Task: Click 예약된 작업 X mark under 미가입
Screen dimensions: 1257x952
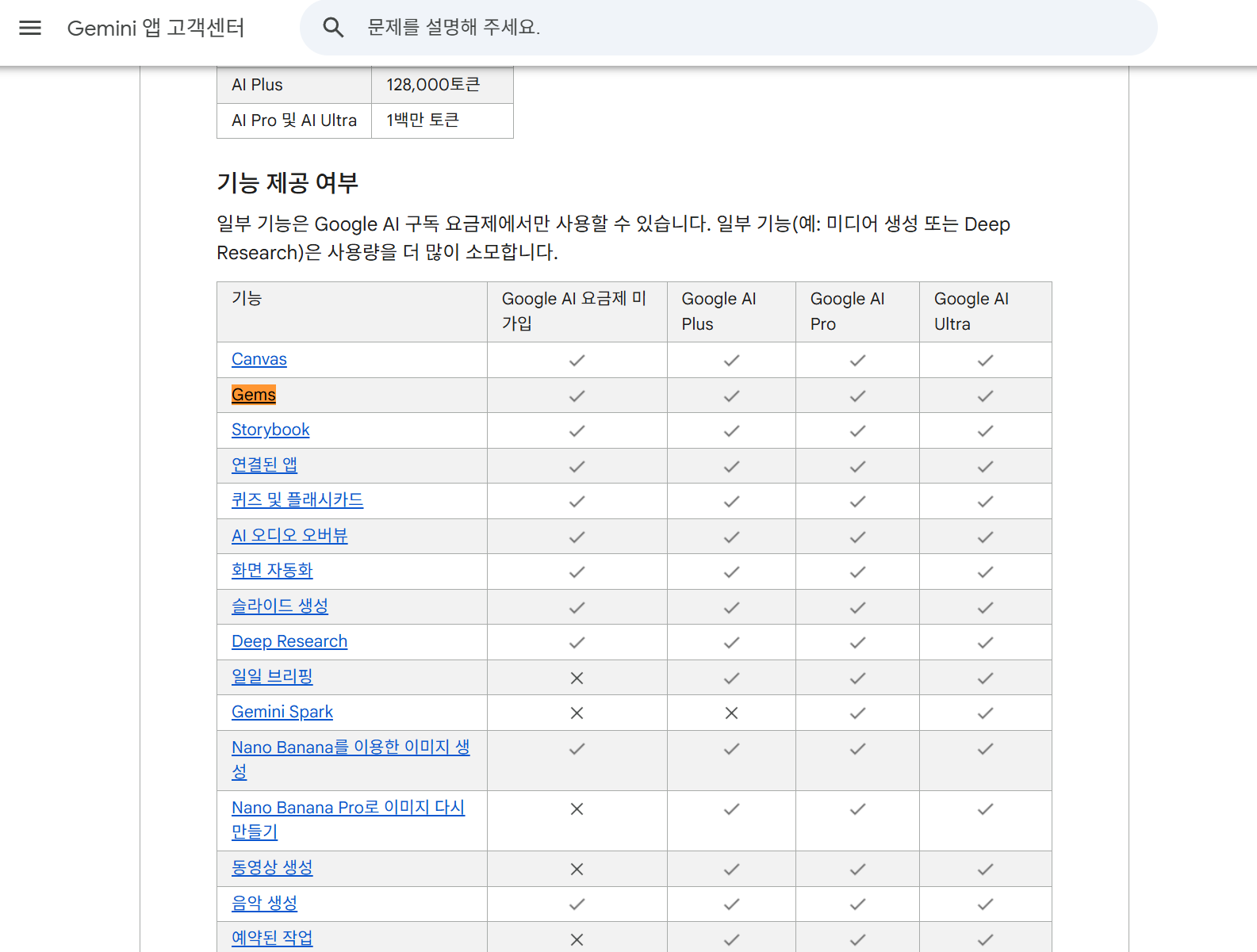Action: click(577, 939)
